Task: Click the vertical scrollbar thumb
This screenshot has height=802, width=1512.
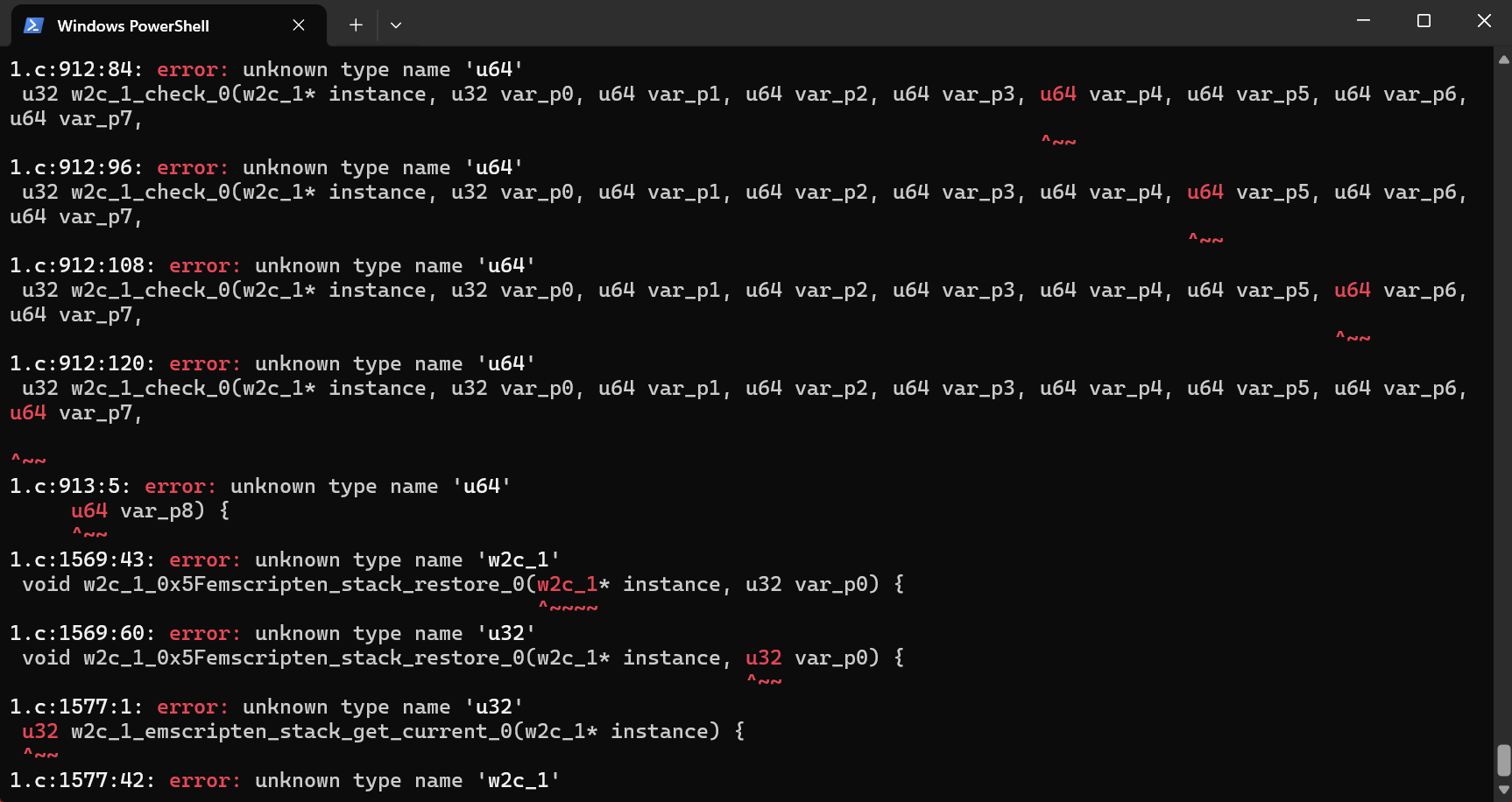Action: coord(1503,760)
